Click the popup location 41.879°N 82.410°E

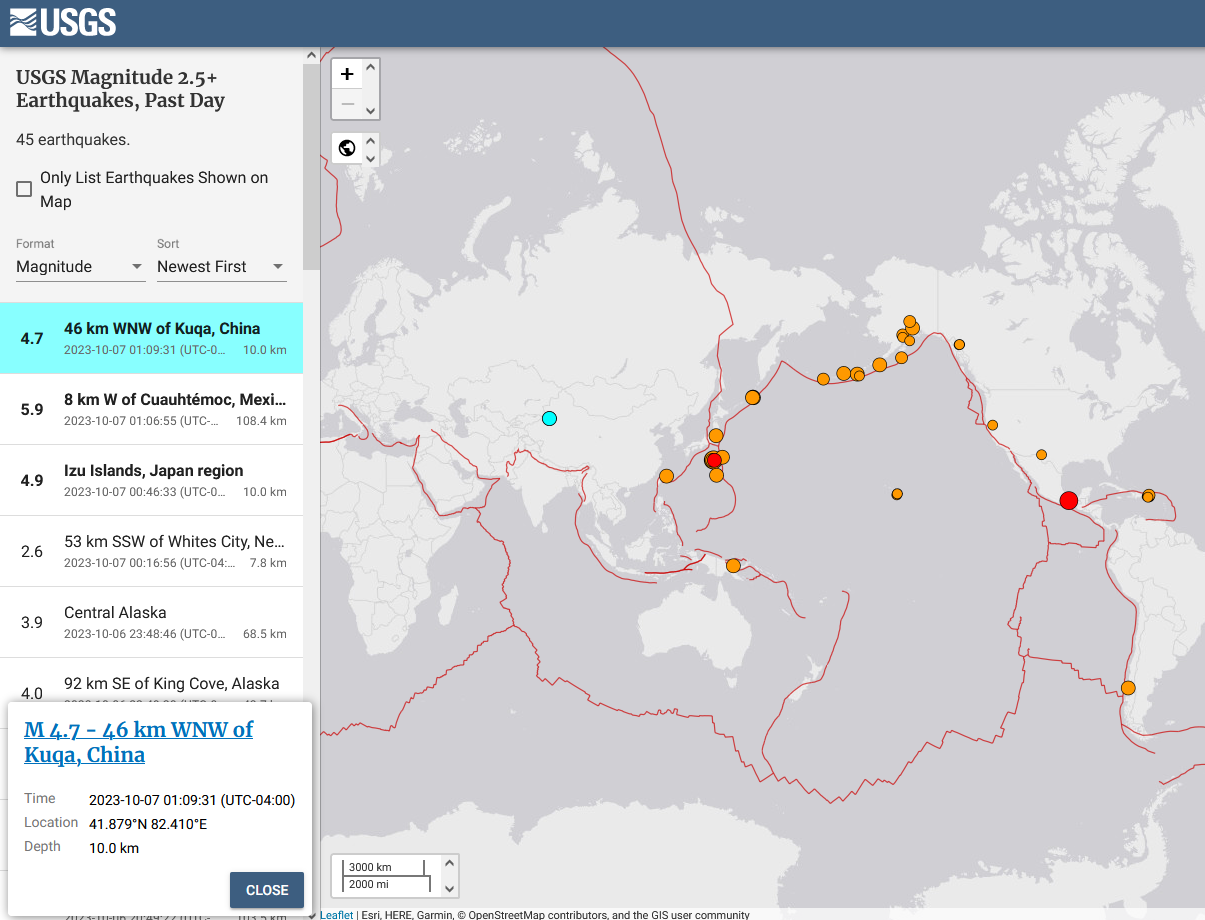tap(148, 824)
